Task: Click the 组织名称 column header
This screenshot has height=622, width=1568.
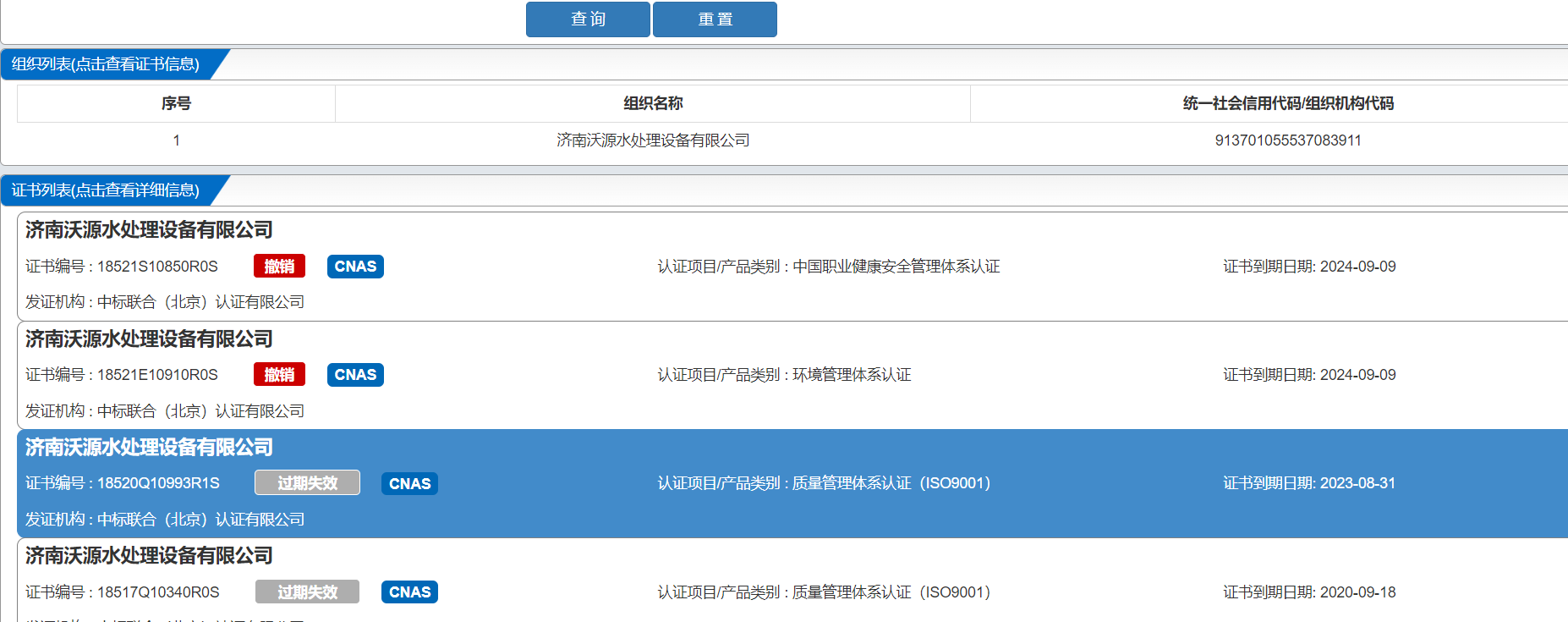Action: pos(653,103)
